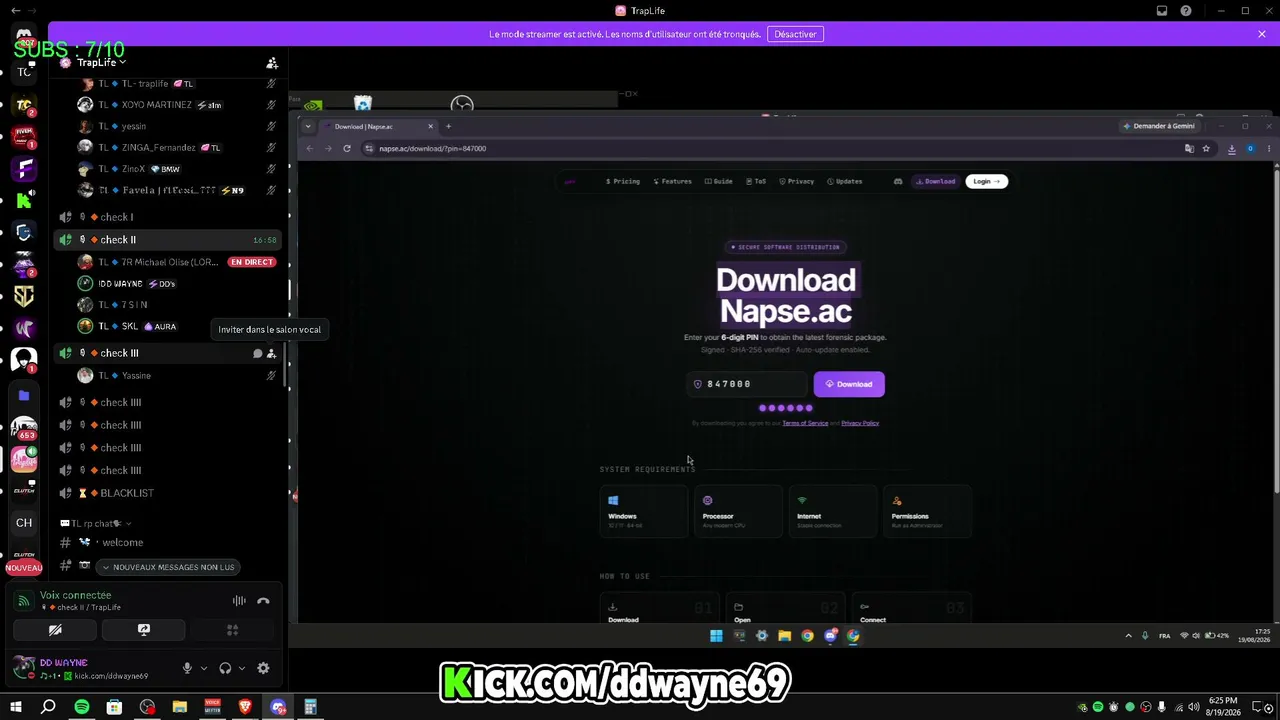Open File Explorer from the taskbar

coord(180,708)
